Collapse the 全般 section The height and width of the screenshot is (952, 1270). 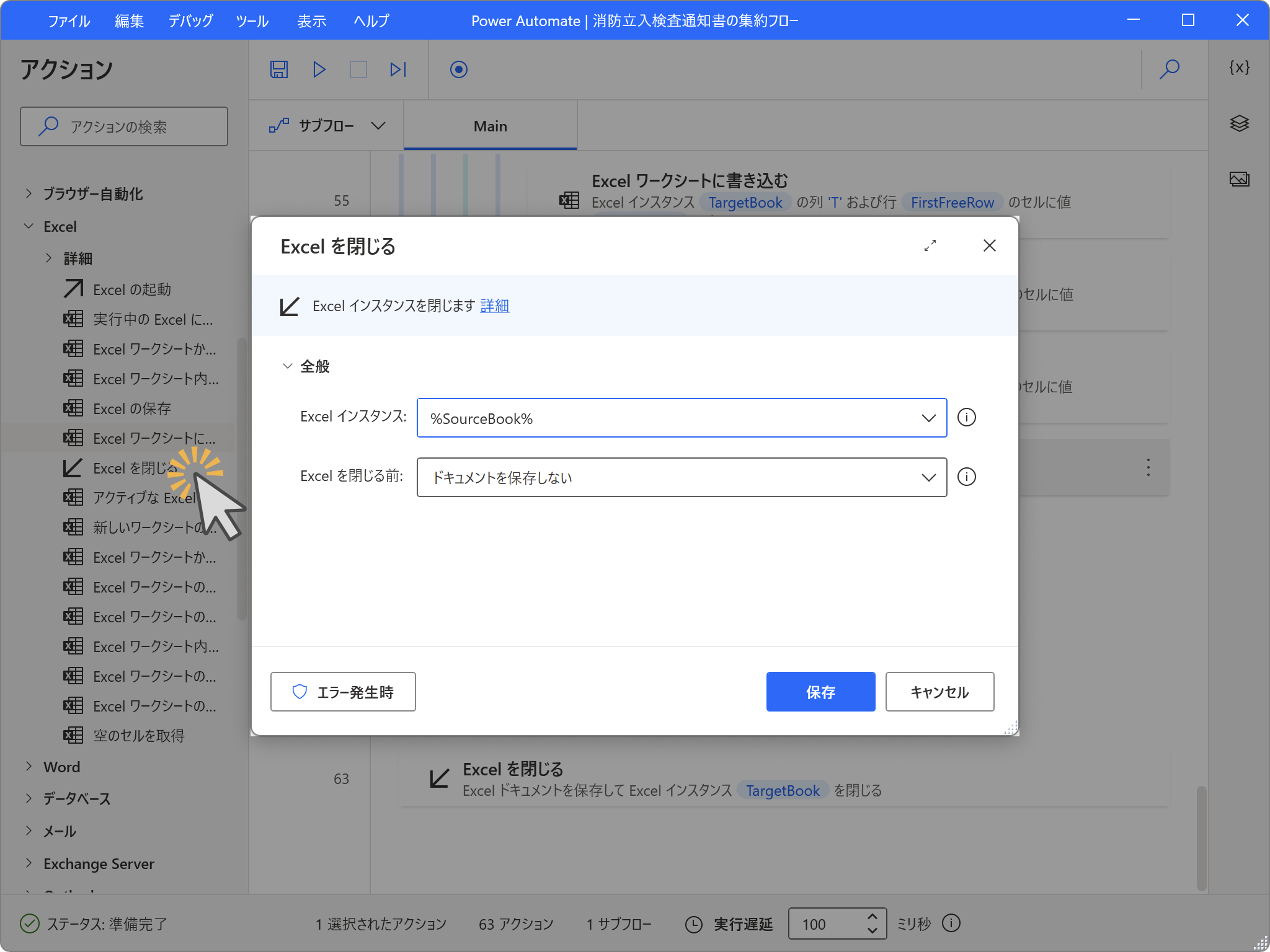pos(287,366)
